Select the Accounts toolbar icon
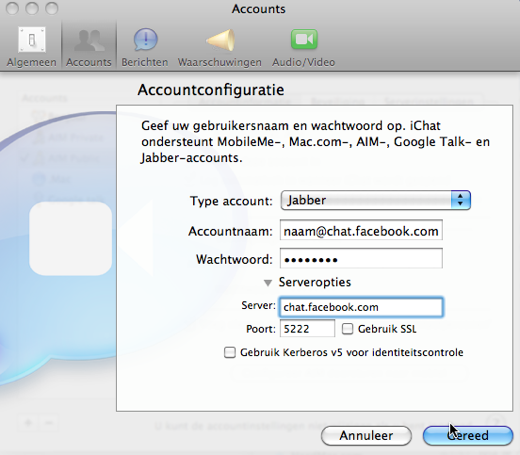The height and width of the screenshot is (455, 520). (x=89, y=47)
